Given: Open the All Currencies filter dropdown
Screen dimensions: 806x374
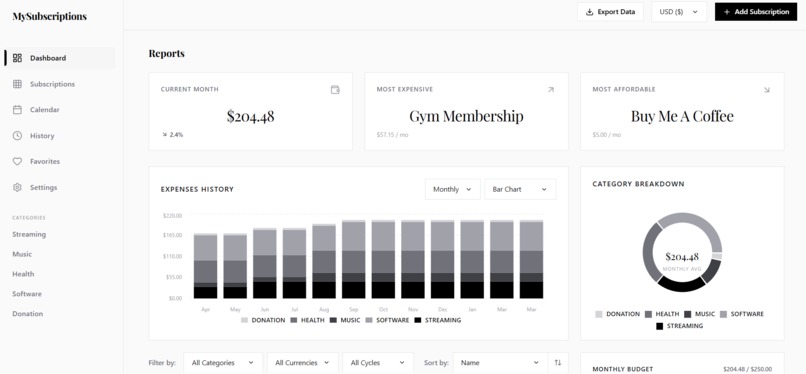Looking at the screenshot, I should (x=303, y=363).
